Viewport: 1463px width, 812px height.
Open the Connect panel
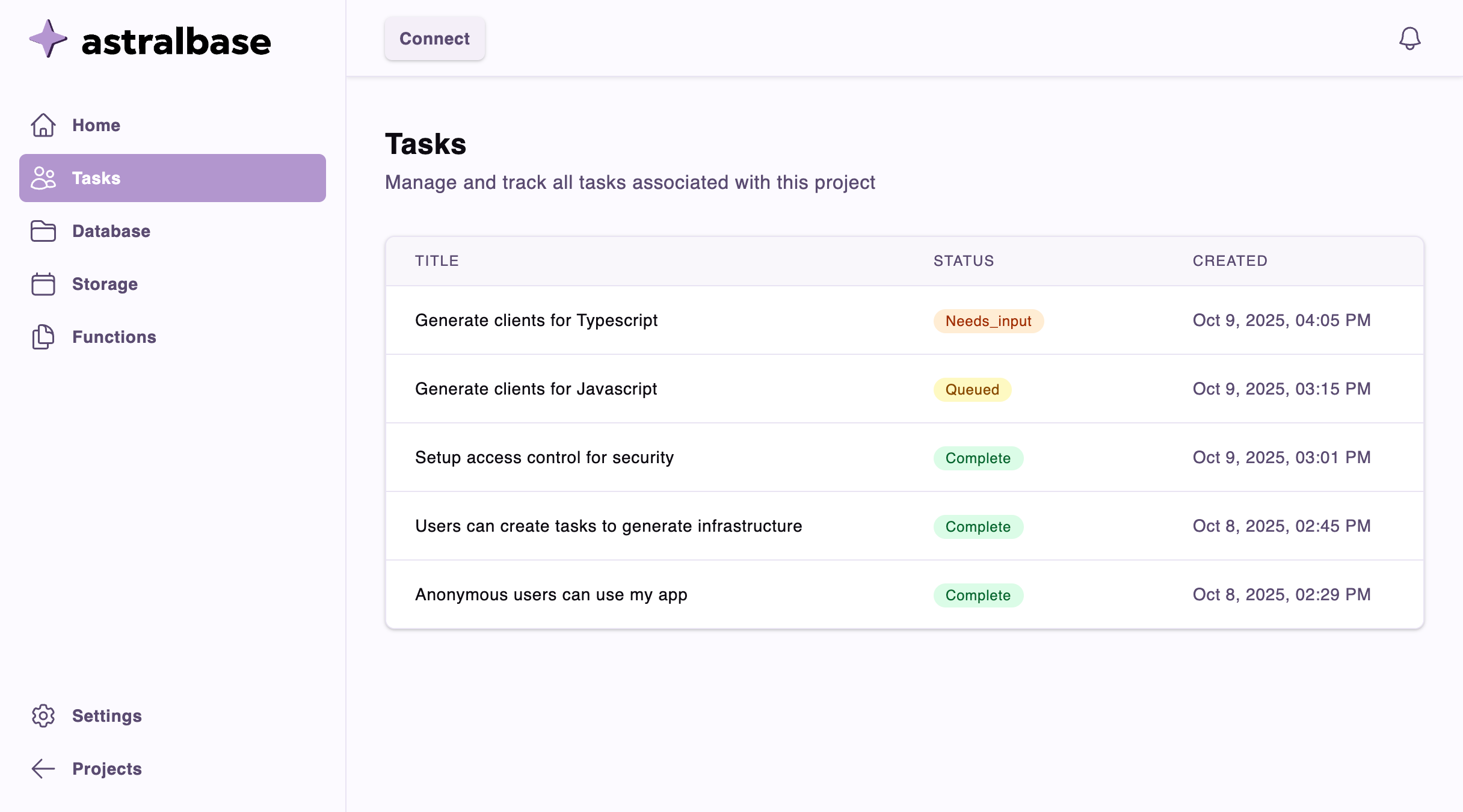434,38
